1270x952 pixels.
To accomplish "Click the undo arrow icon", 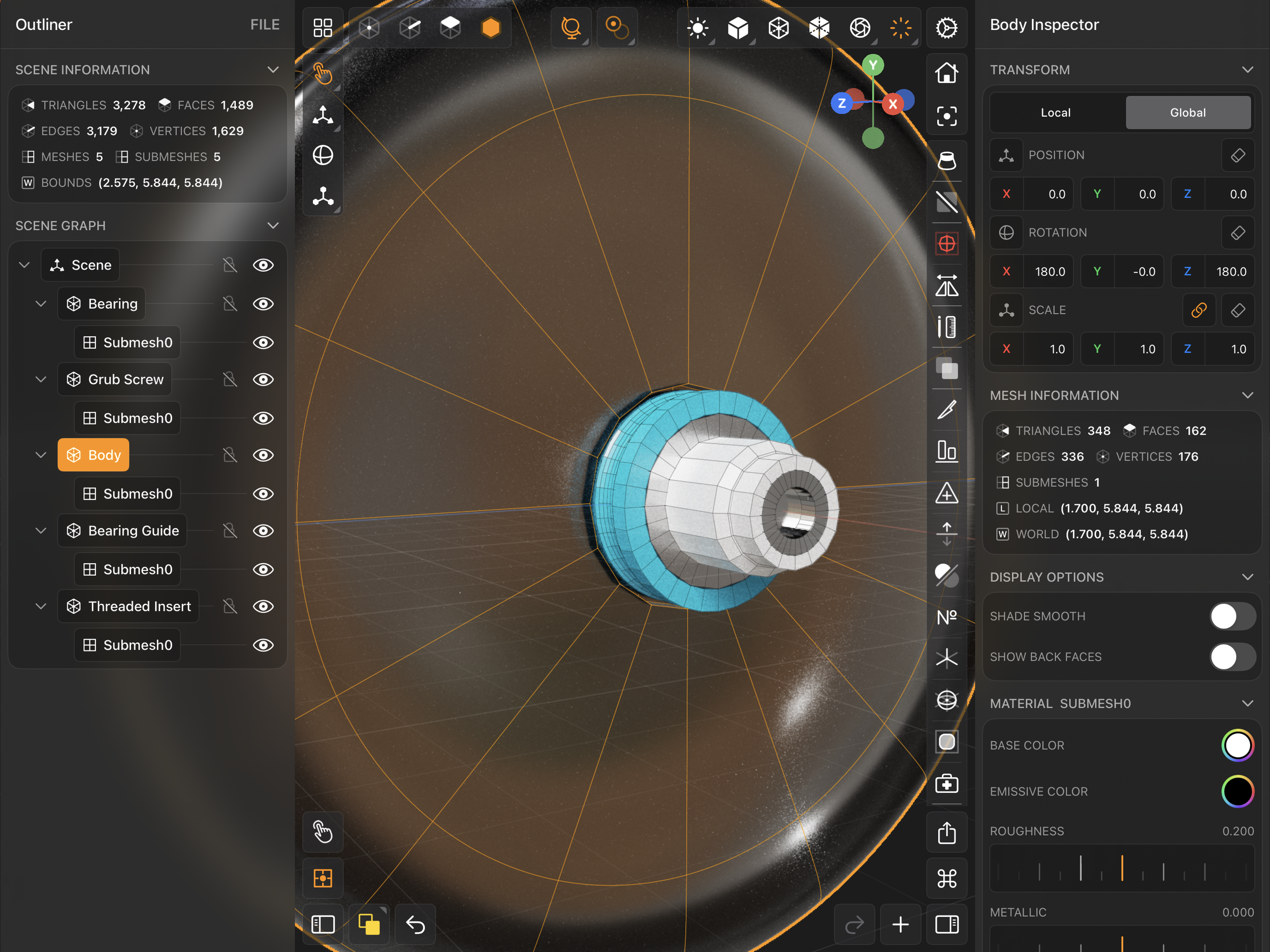I will click(x=415, y=925).
